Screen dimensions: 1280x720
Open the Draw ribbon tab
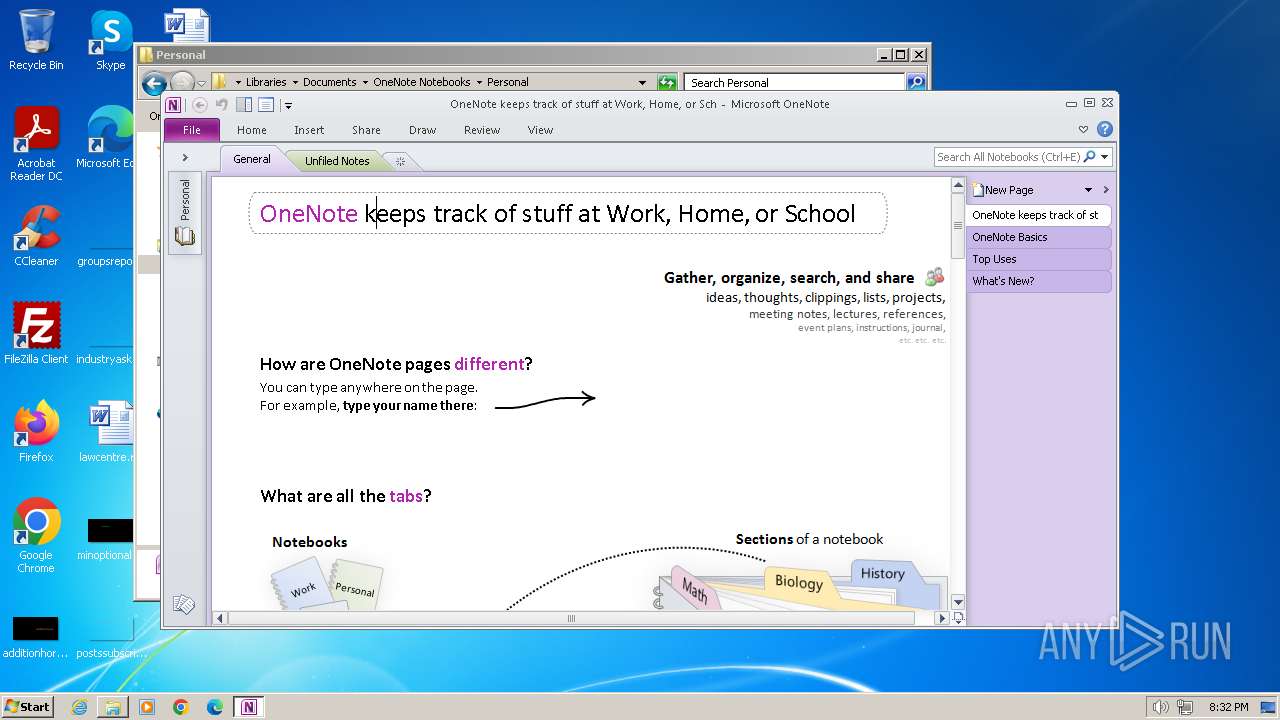(423, 130)
